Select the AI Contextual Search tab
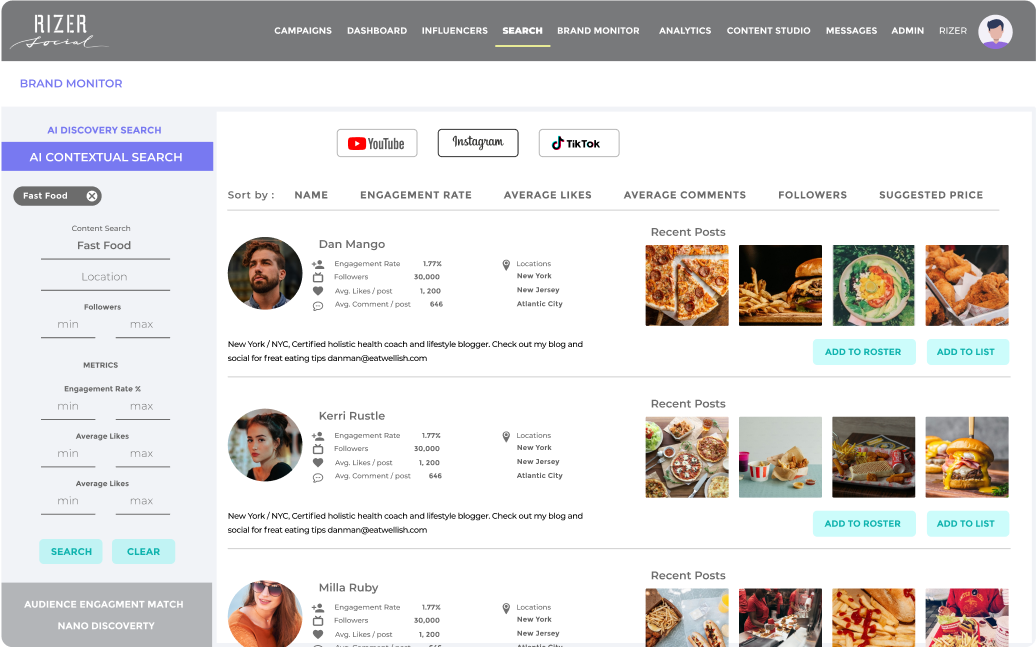Image resolution: width=1036 pixels, height=647 pixels. (x=107, y=157)
